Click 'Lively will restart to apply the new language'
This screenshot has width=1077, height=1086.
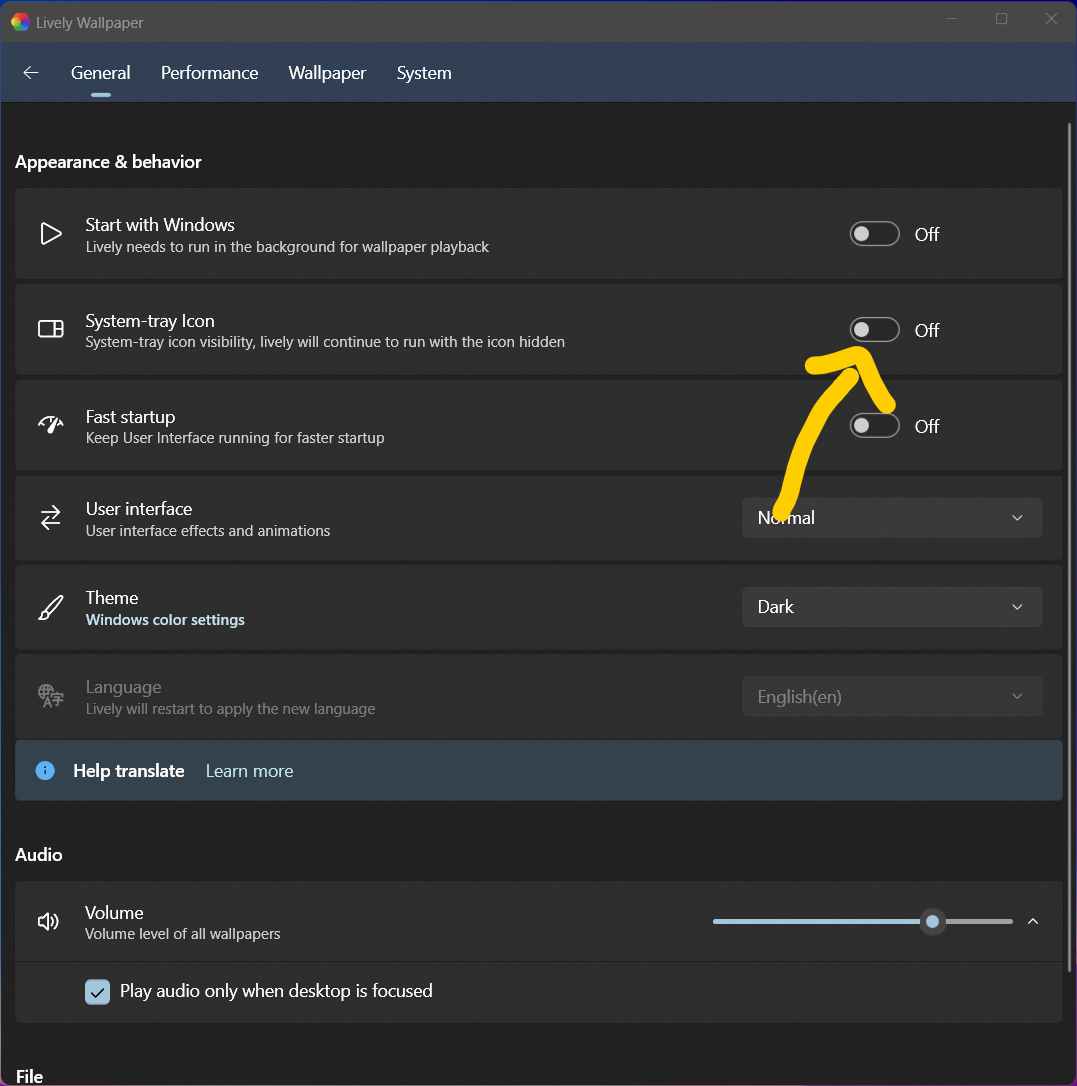point(230,709)
